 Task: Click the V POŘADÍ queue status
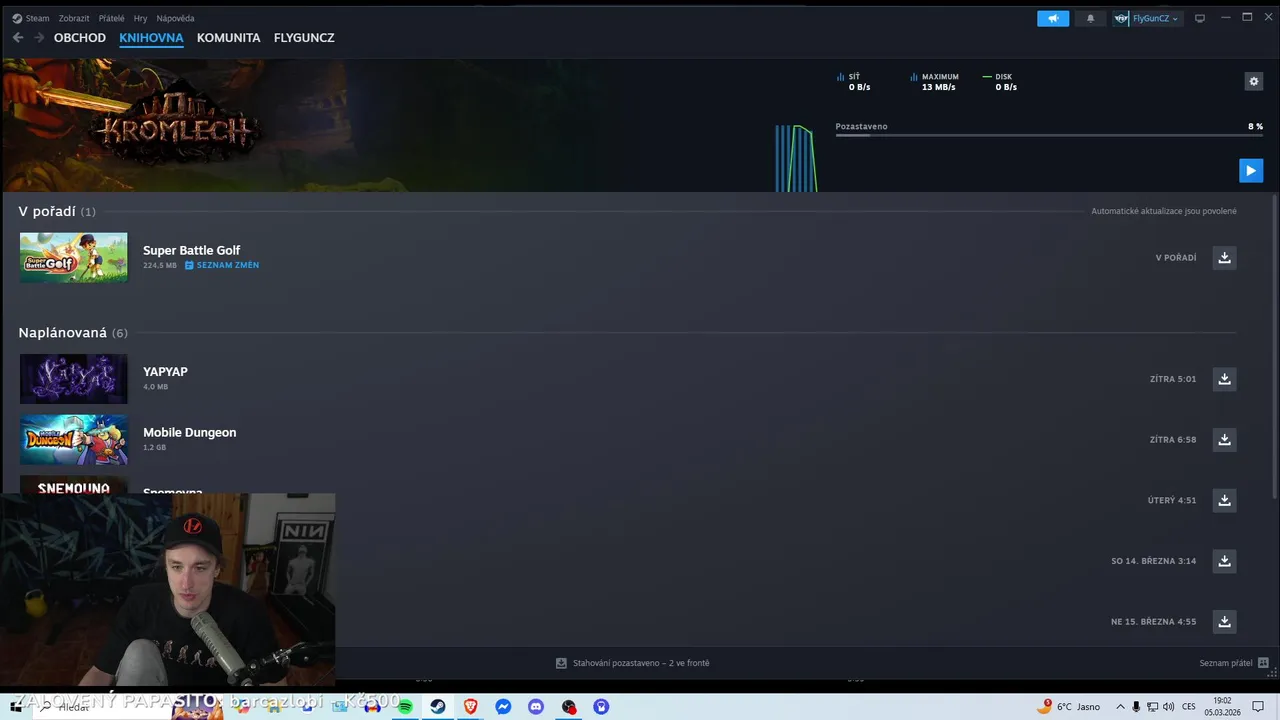pyautogui.click(x=1176, y=258)
